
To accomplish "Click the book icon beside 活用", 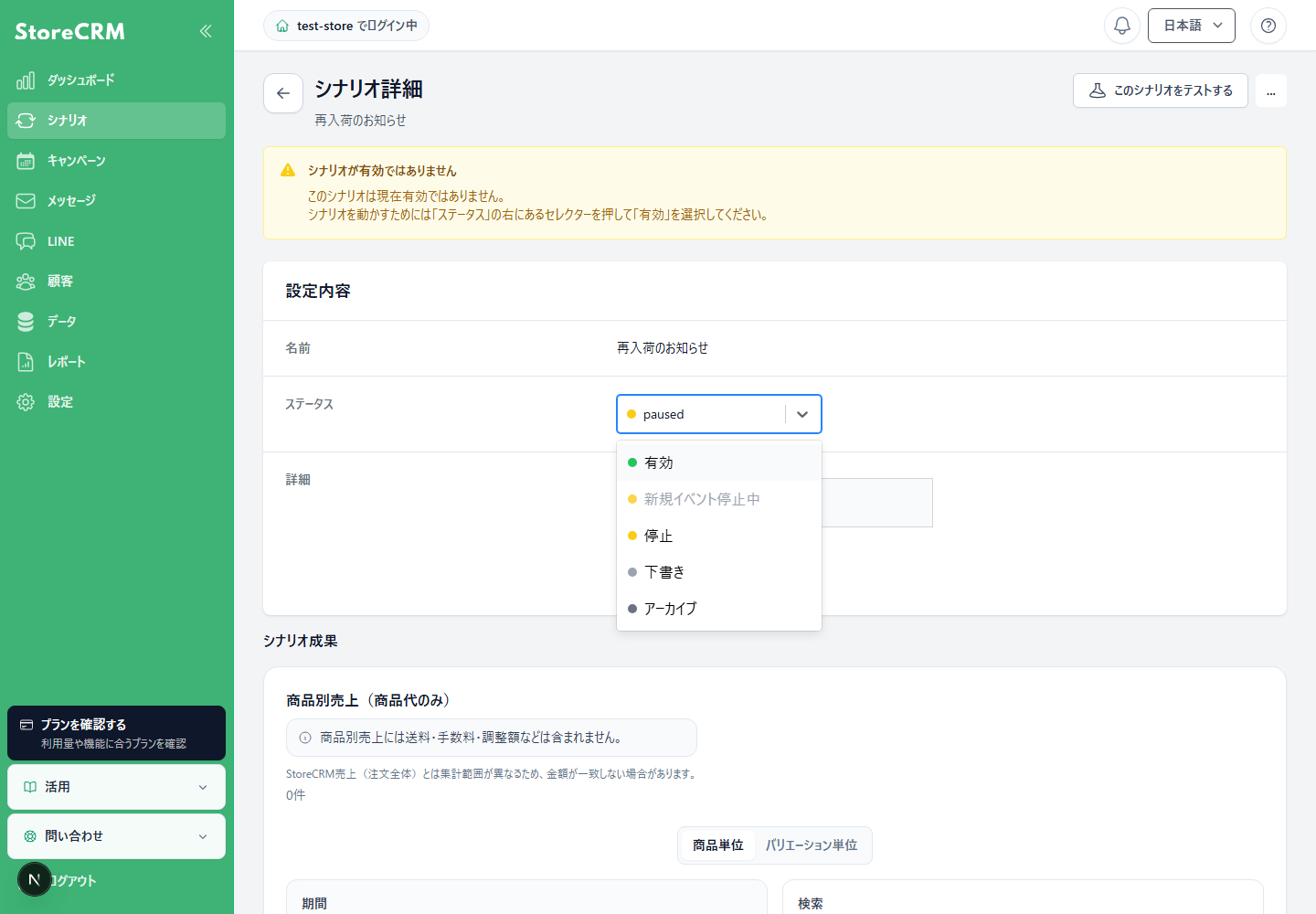I will tap(30, 787).
